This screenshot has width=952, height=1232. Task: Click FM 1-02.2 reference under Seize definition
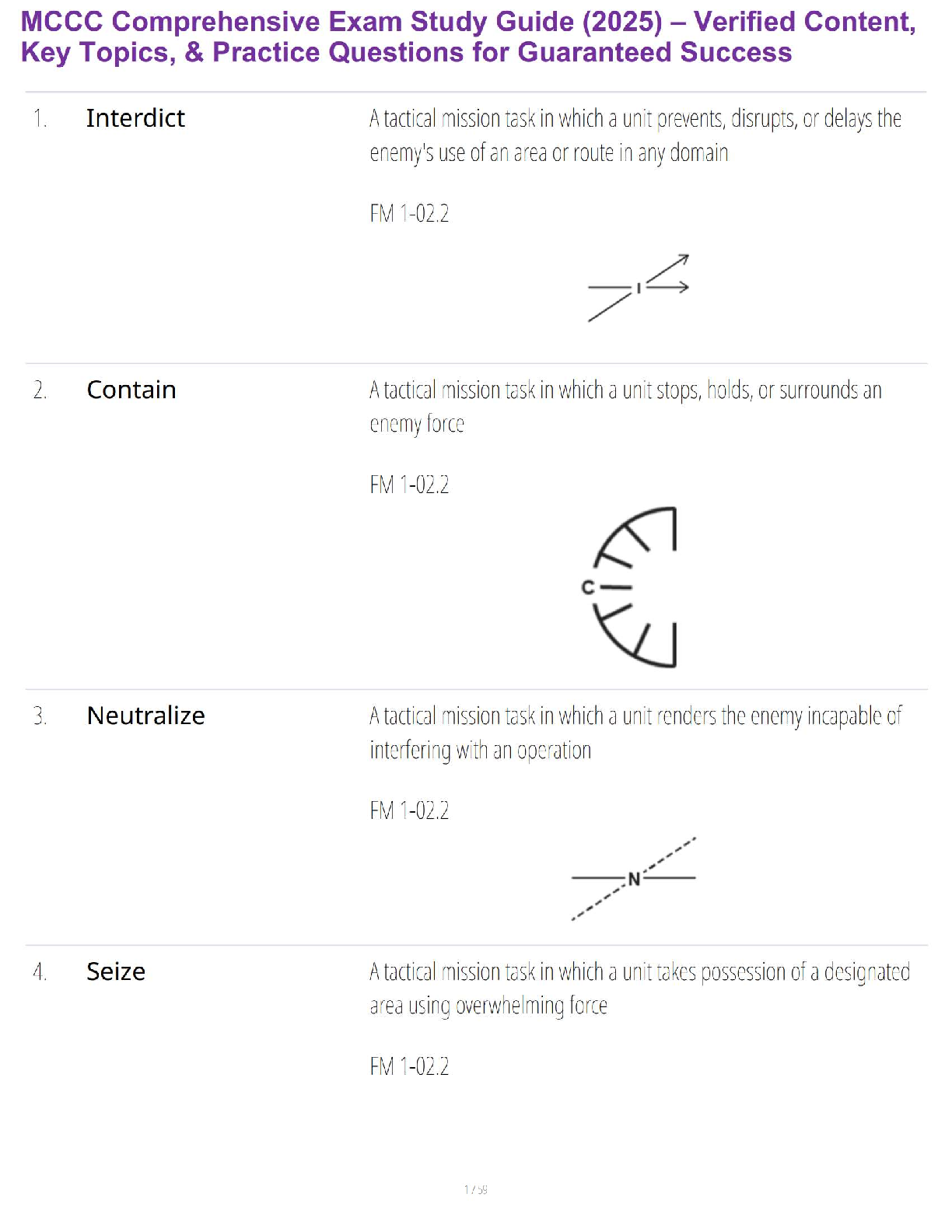point(409,1067)
